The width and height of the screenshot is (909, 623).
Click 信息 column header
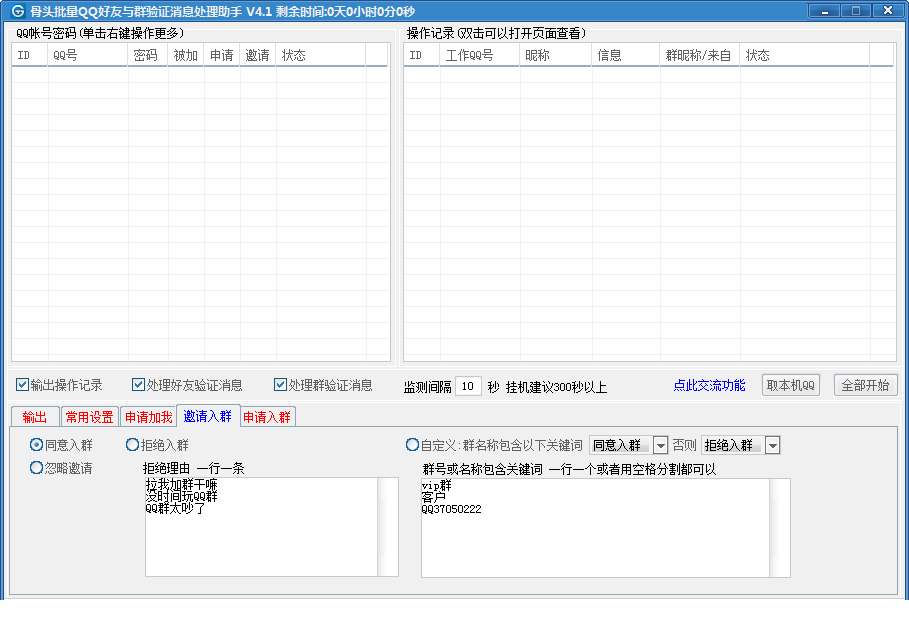pyautogui.click(x=626, y=55)
